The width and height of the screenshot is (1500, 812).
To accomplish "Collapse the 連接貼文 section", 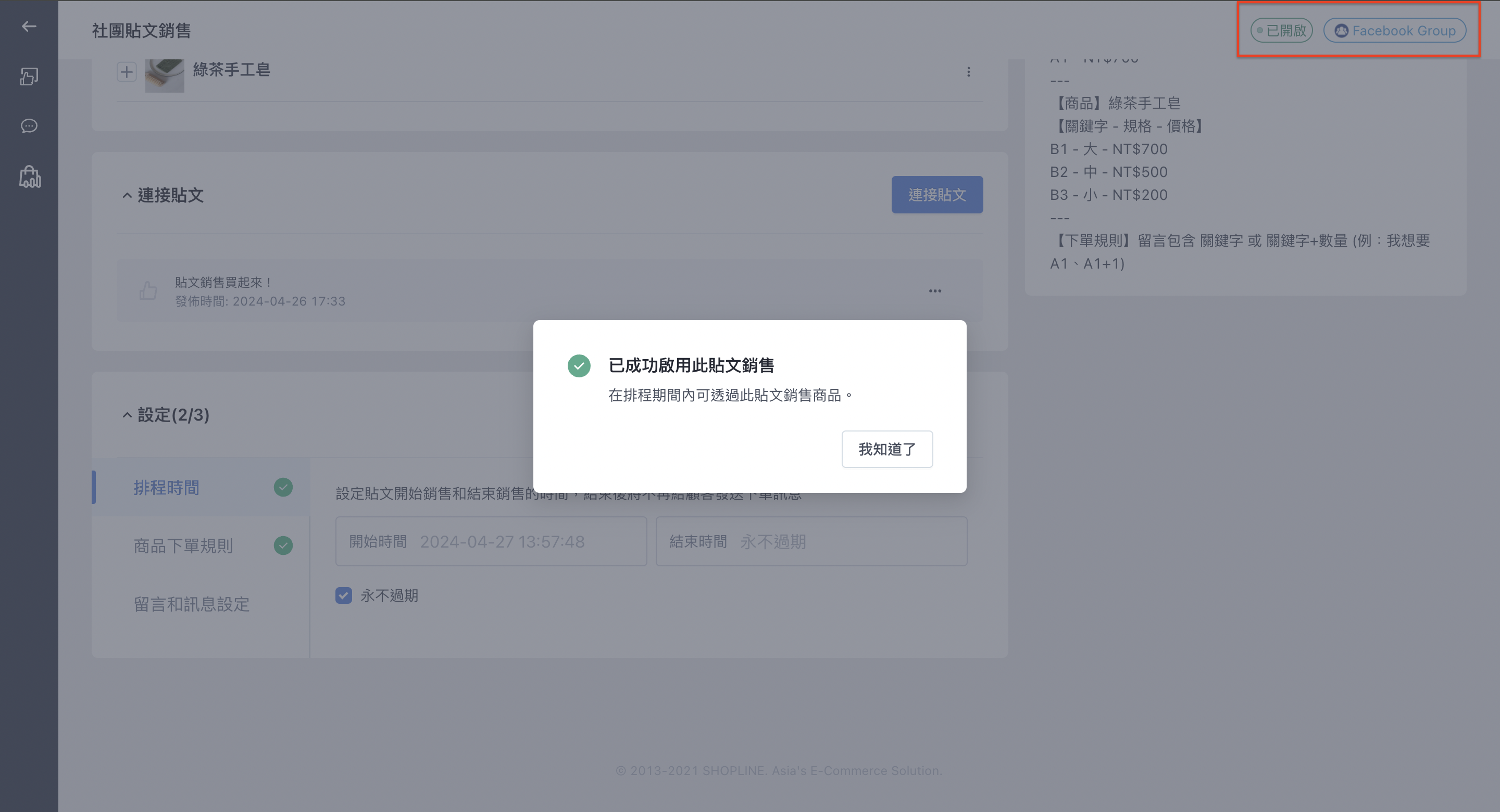I will tap(127, 196).
